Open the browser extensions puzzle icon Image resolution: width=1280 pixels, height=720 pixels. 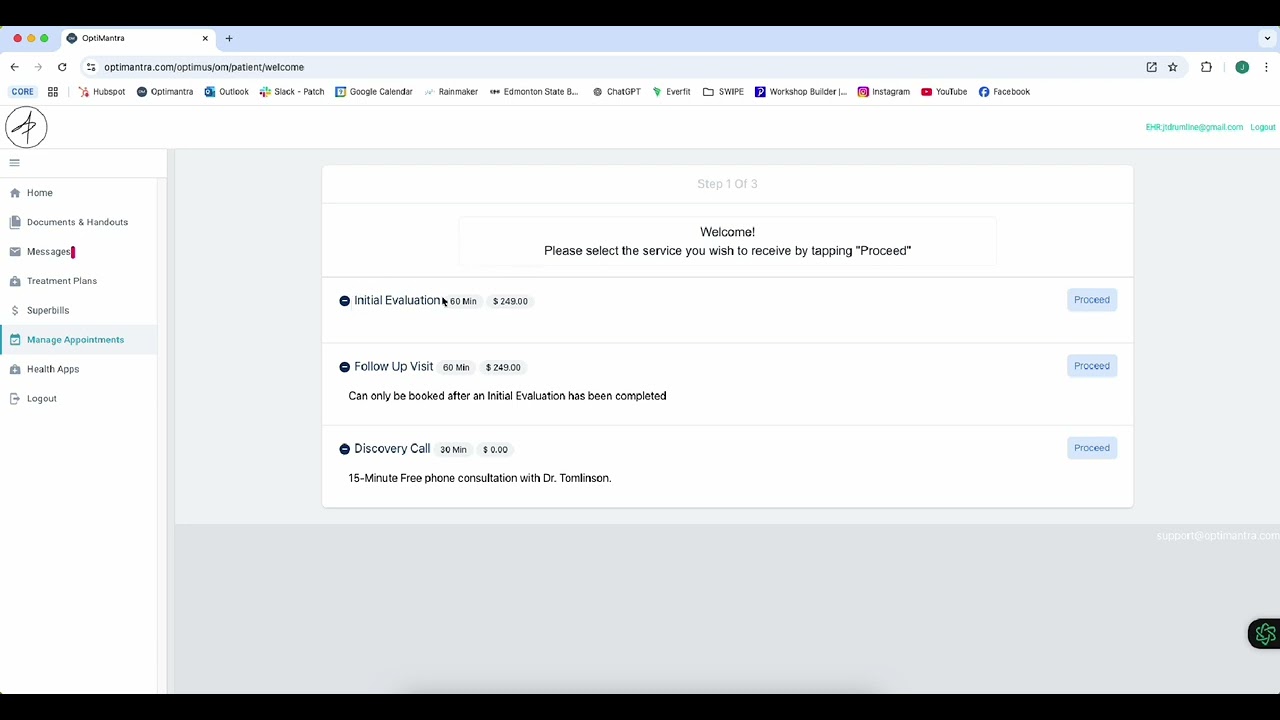pyautogui.click(x=1206, y=67)
